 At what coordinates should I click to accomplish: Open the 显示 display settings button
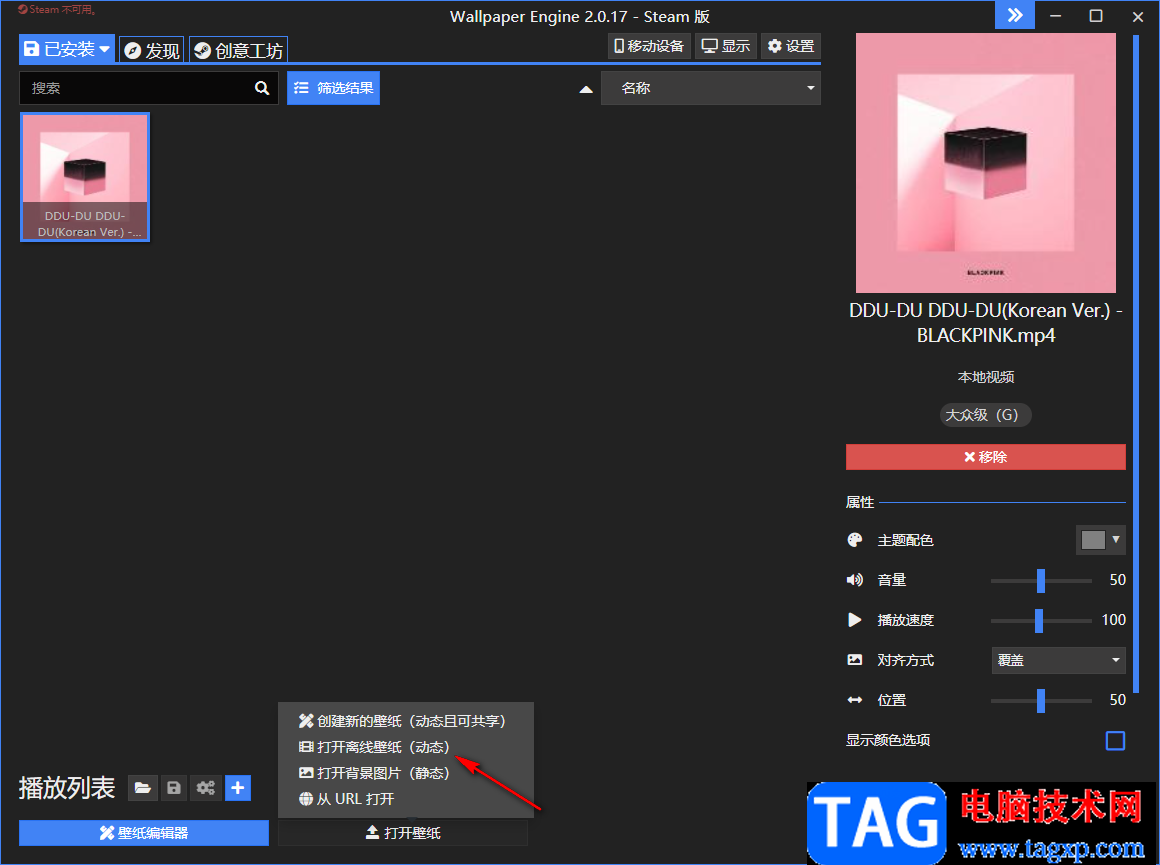pyautogui.click(x=726, y=46)
